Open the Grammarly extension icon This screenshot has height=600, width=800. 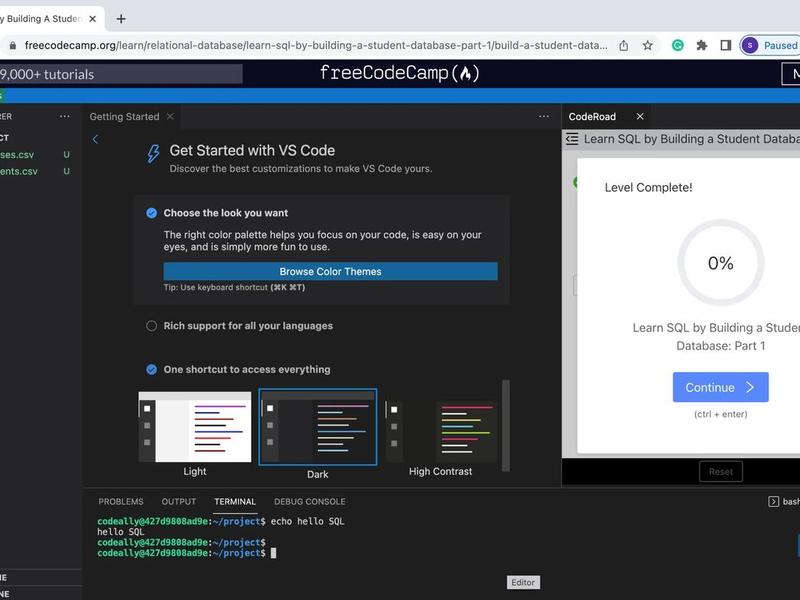coord(678,45)
